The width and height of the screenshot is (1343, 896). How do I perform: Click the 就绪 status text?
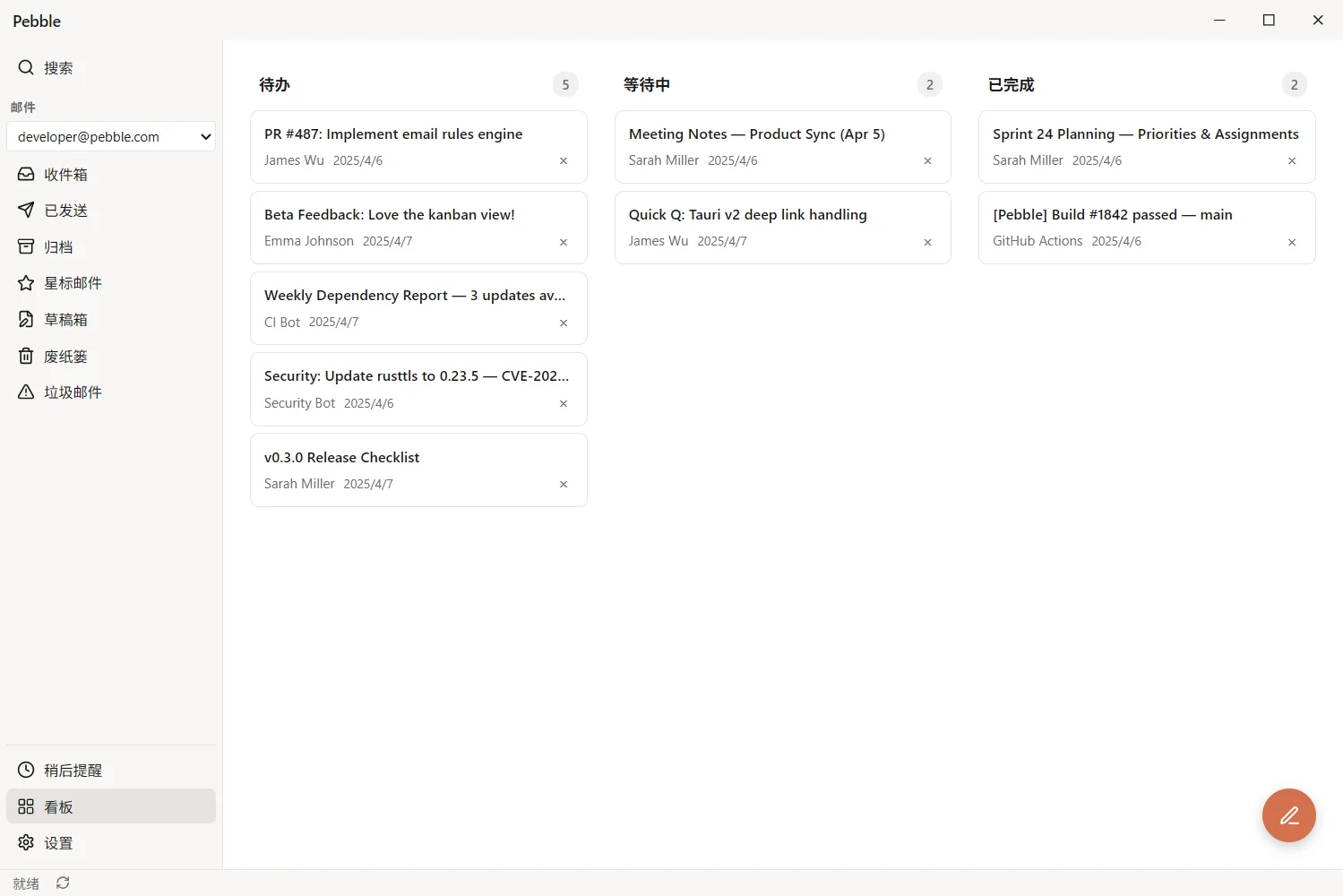pyautogui.click(x=26, y=883)
